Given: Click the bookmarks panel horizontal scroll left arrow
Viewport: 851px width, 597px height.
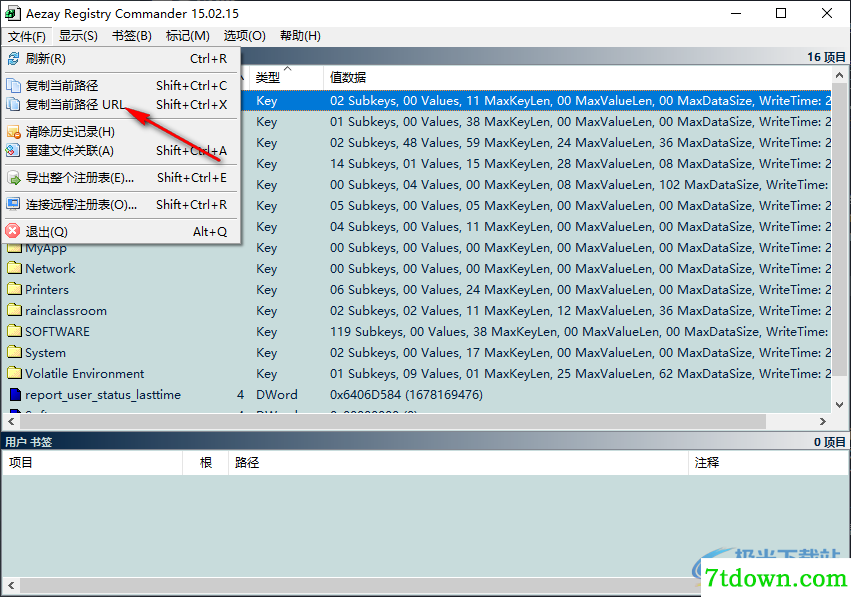Looking at the screenshot, I should click(11, 586).
